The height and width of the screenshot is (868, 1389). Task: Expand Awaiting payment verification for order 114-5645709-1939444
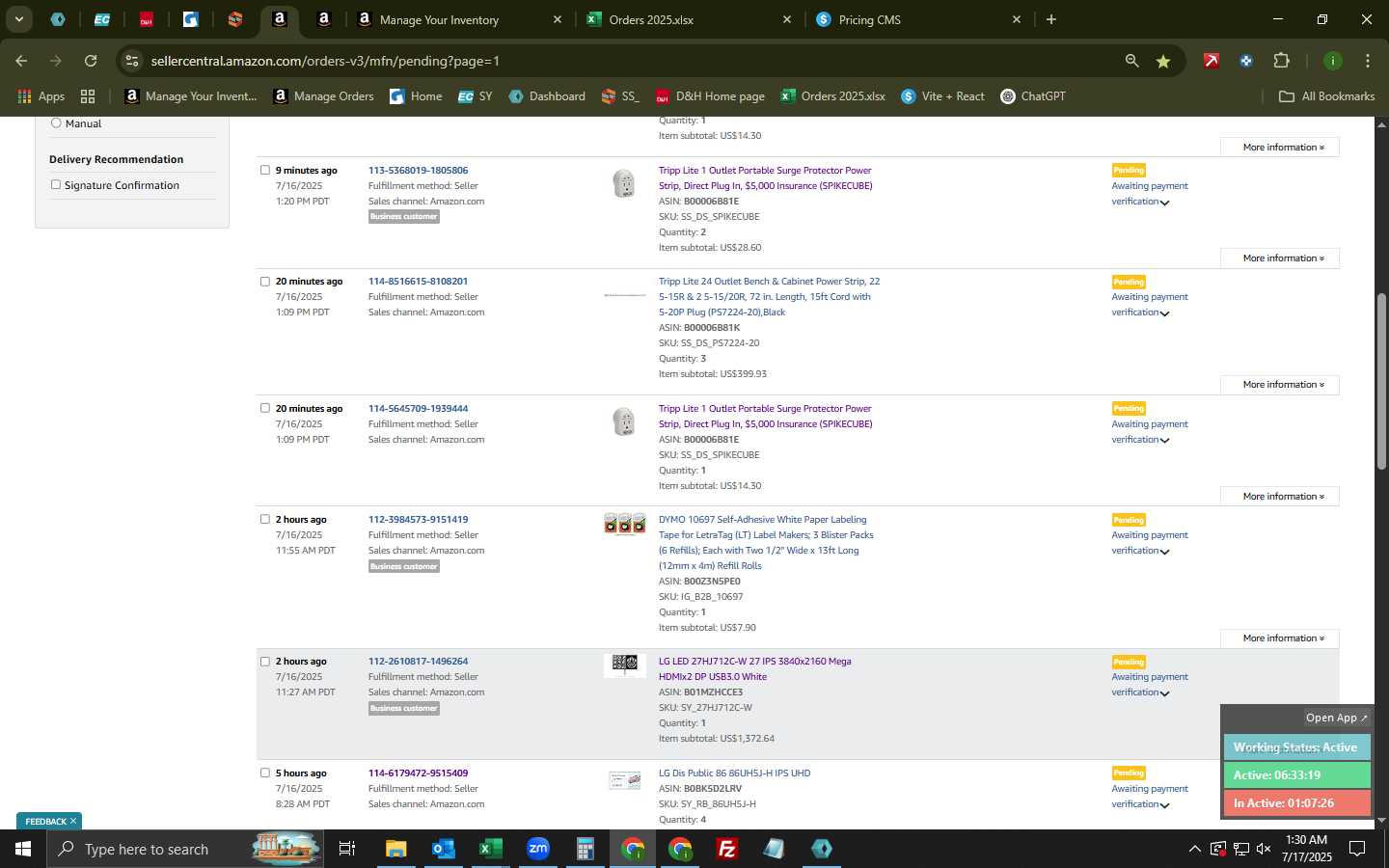(1149, 432)
